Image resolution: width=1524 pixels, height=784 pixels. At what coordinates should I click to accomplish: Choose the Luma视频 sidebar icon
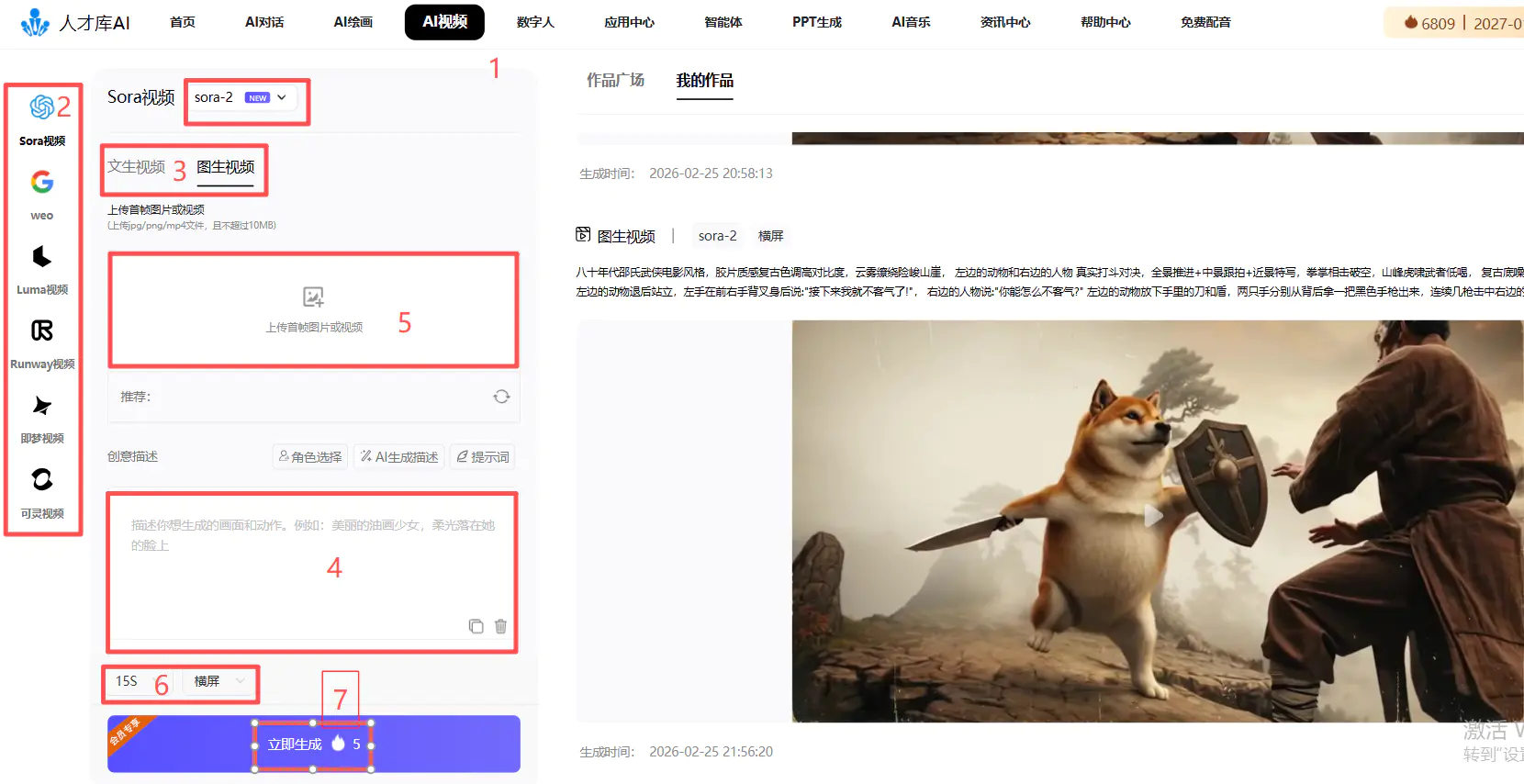click(x=41, y=267)
